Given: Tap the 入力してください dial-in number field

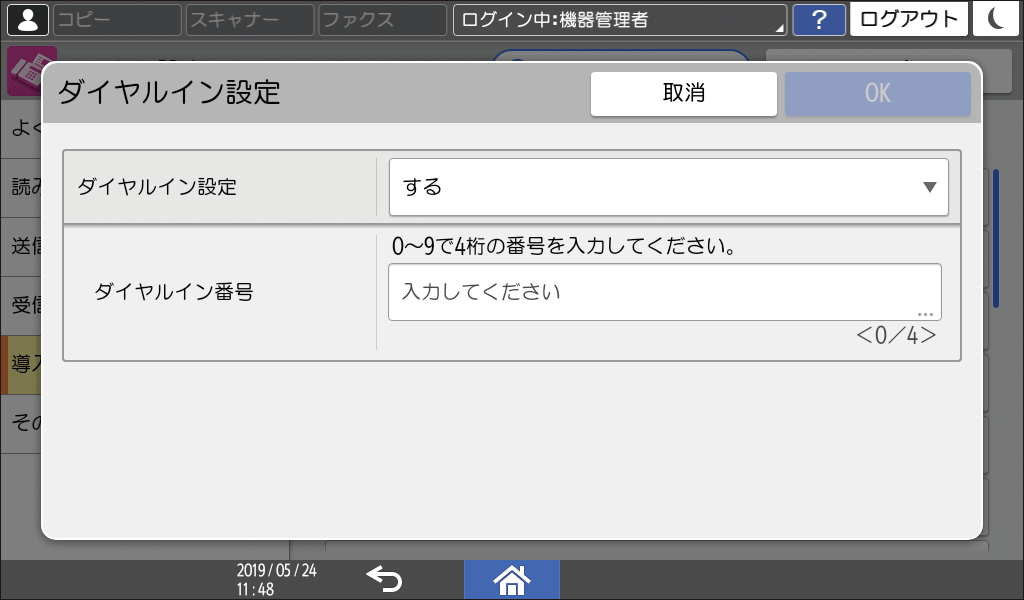Looking at the screenshot, I should click(x=666, y=291).
